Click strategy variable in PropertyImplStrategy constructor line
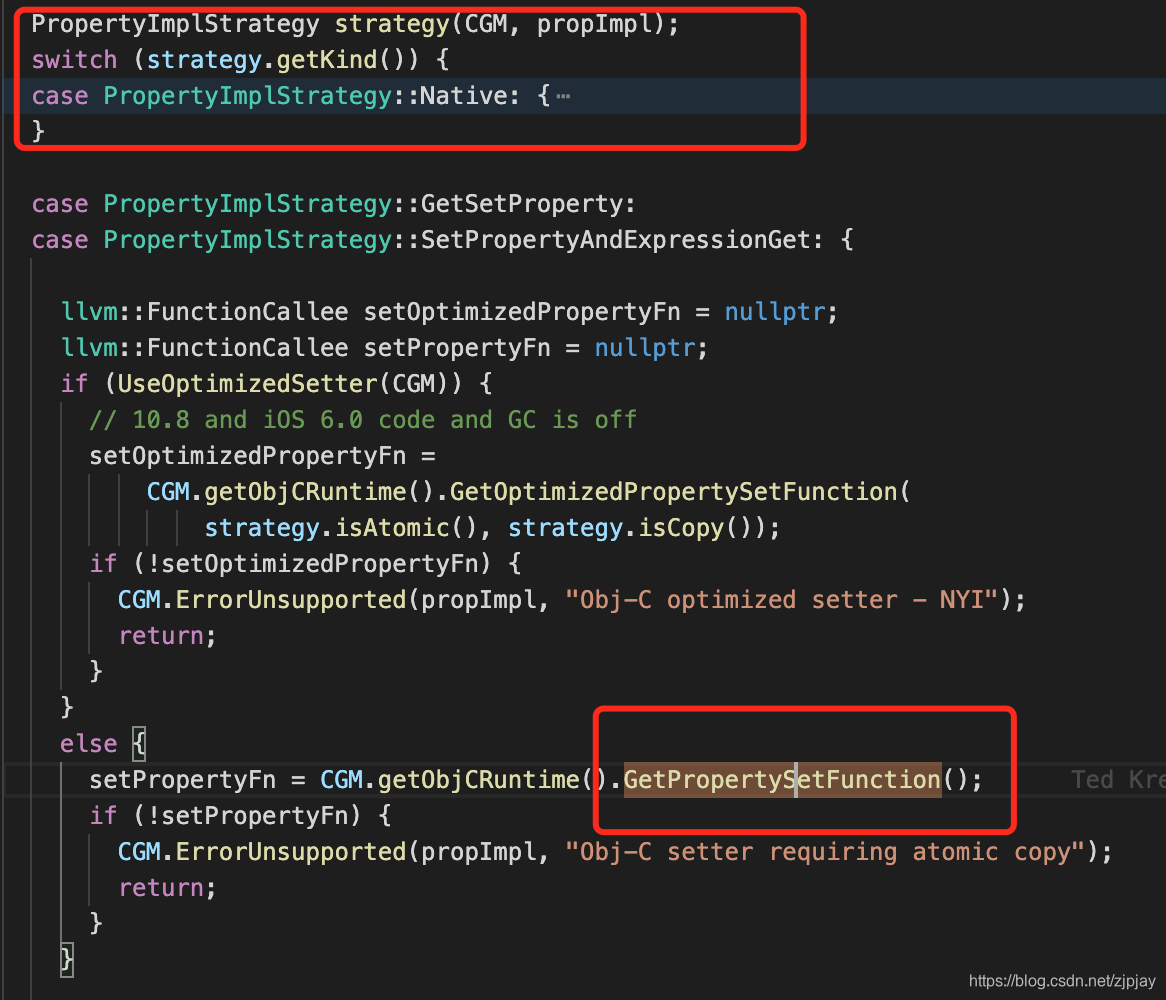 point(392,24)
